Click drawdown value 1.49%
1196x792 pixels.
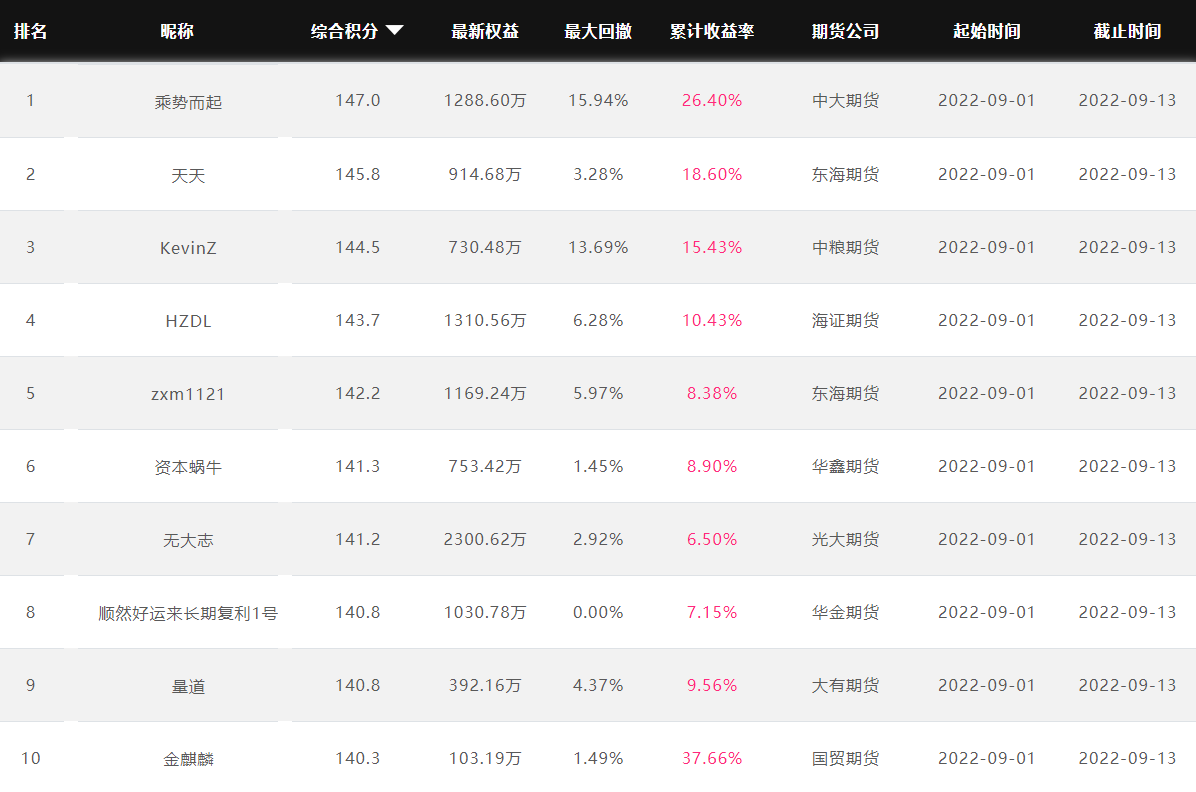598,758
